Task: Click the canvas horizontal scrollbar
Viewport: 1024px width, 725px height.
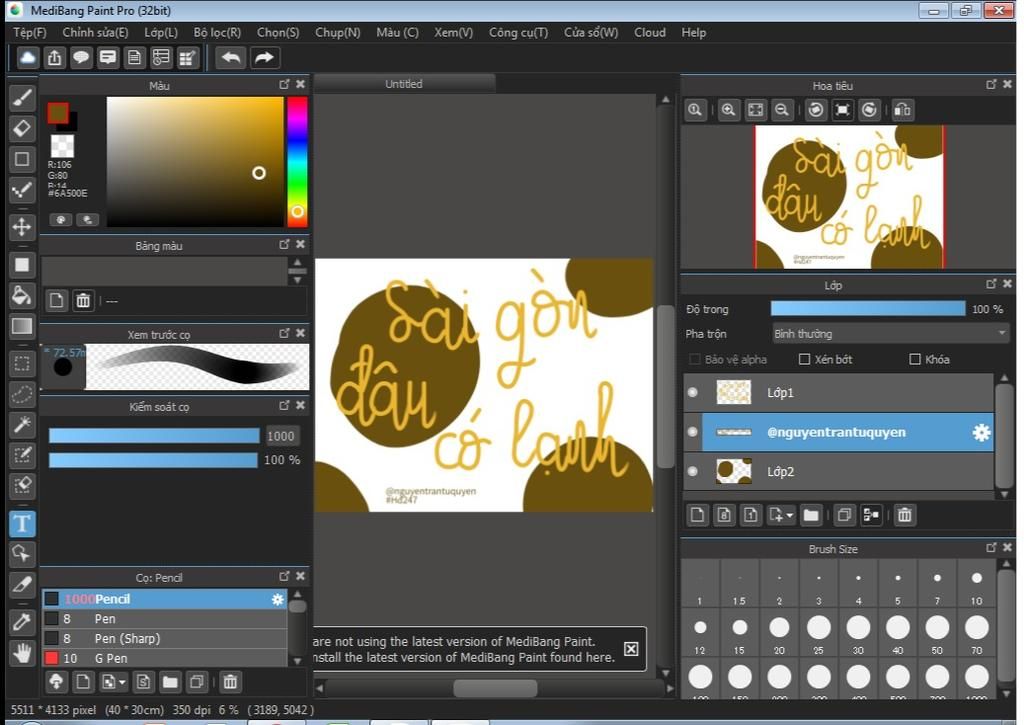Action: [495, 688]
